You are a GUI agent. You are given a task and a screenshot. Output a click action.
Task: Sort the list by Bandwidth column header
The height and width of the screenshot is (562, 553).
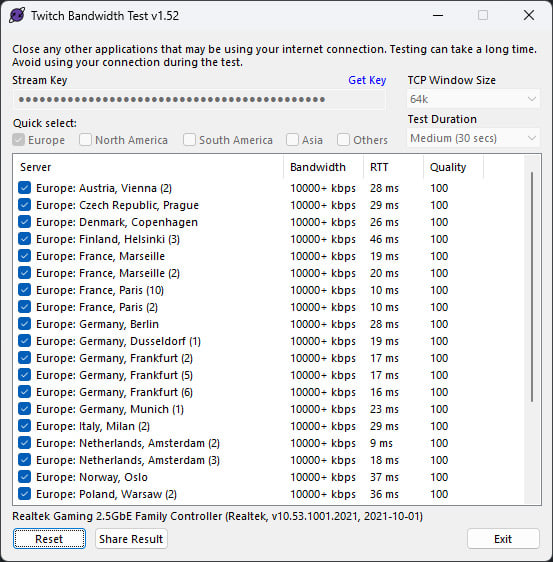tap(323, 167)
